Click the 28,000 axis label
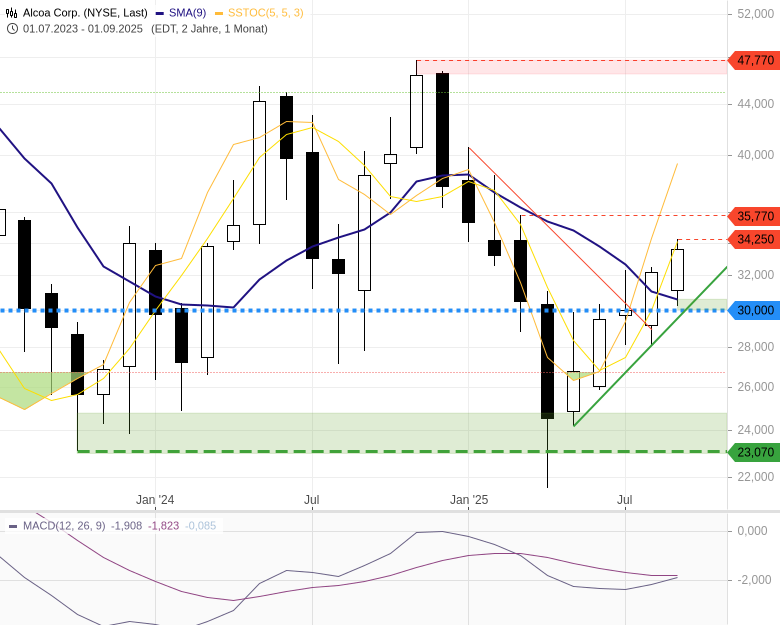 [756, 347]
